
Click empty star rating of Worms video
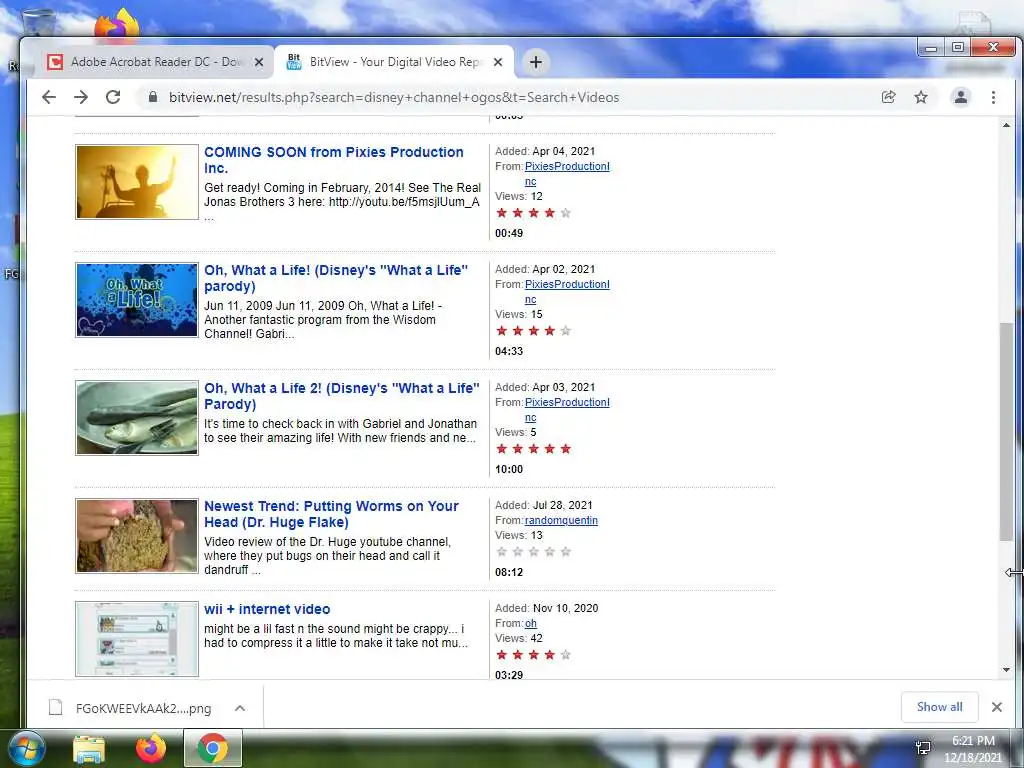(534, 552)
